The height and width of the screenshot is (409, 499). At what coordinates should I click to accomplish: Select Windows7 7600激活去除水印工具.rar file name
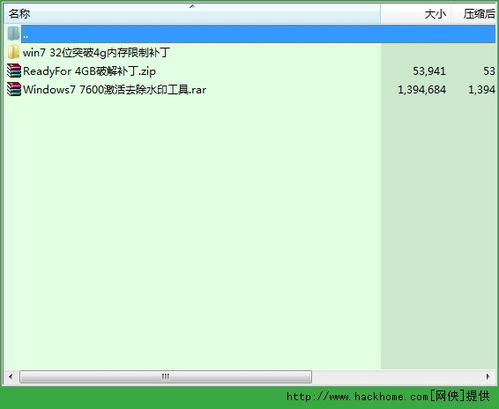click(x=114, y=90)
